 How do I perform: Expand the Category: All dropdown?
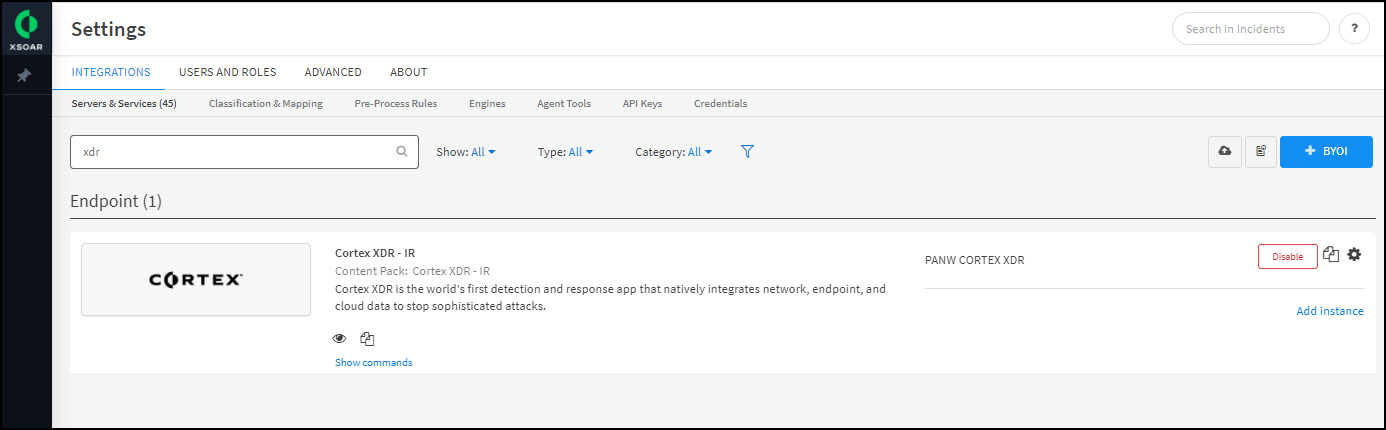(x=674, y=152)
